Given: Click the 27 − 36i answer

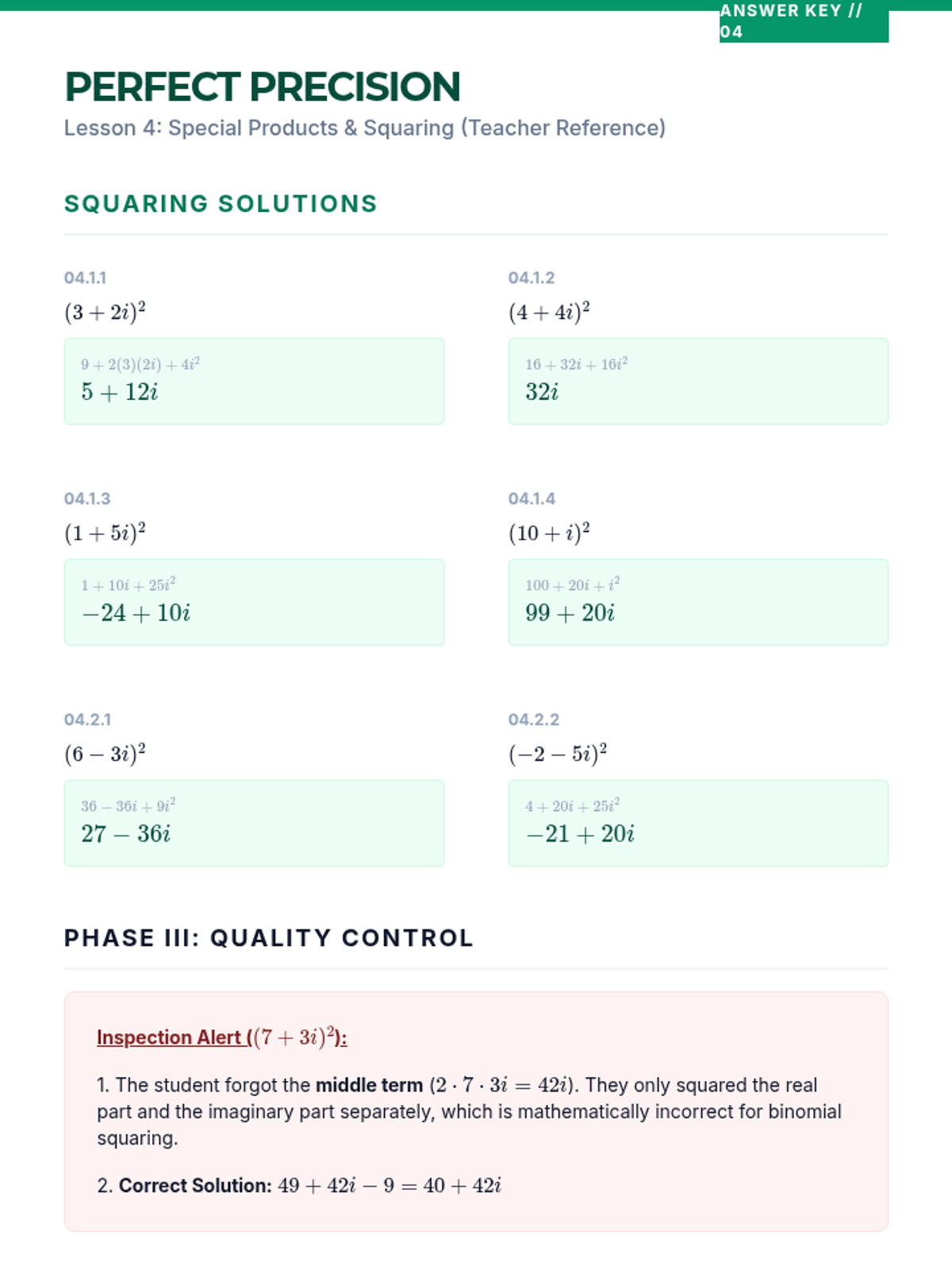Looking at the screenshot, I should [125, 833].
